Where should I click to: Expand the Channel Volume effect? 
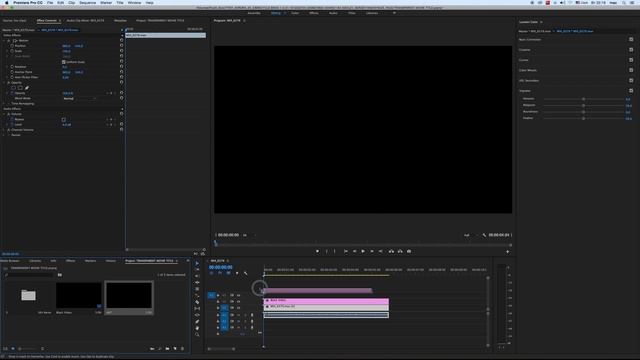[4, 130]
